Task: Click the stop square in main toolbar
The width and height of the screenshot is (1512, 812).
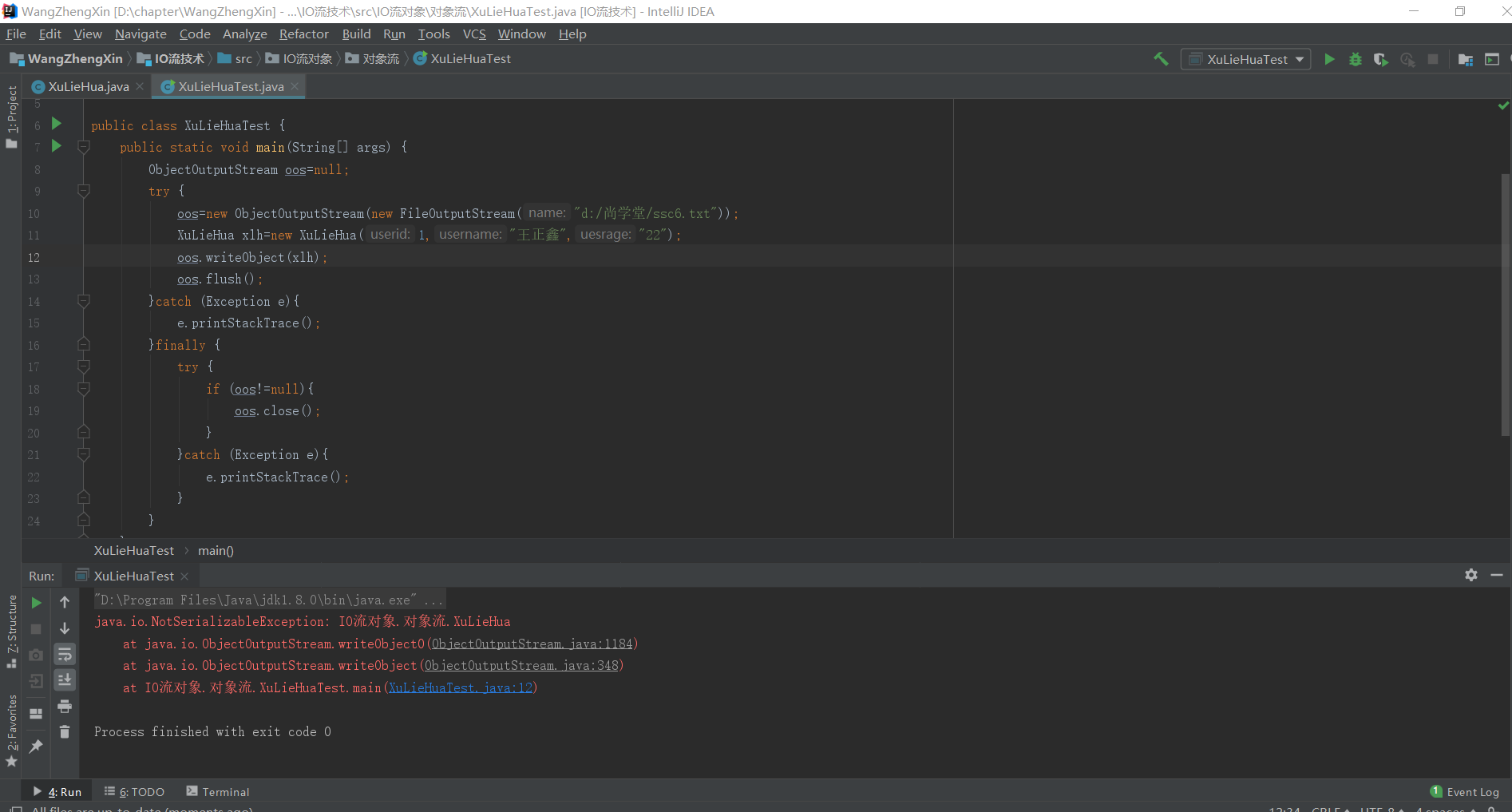Action: [1433, 59]
